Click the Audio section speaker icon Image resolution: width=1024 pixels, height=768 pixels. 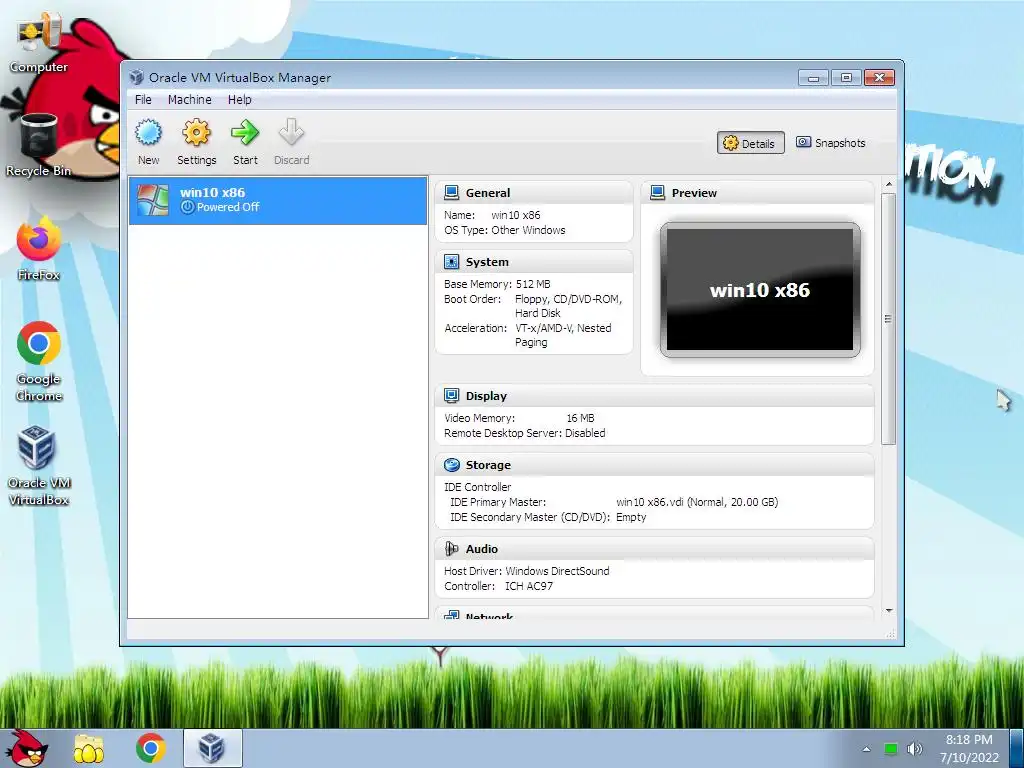[x=451, y=549]
